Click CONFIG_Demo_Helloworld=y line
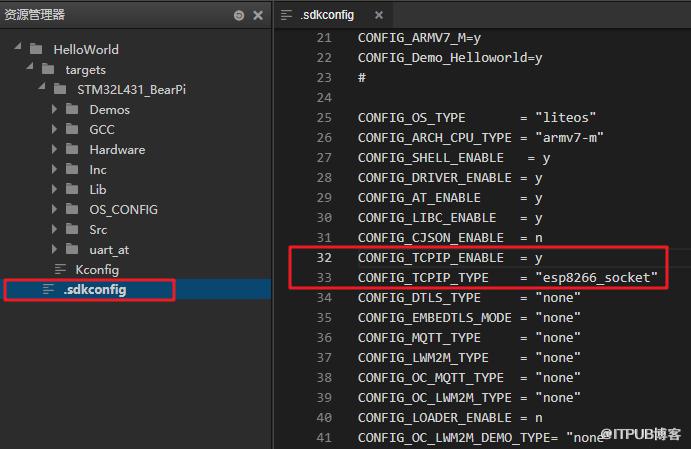 450,58
